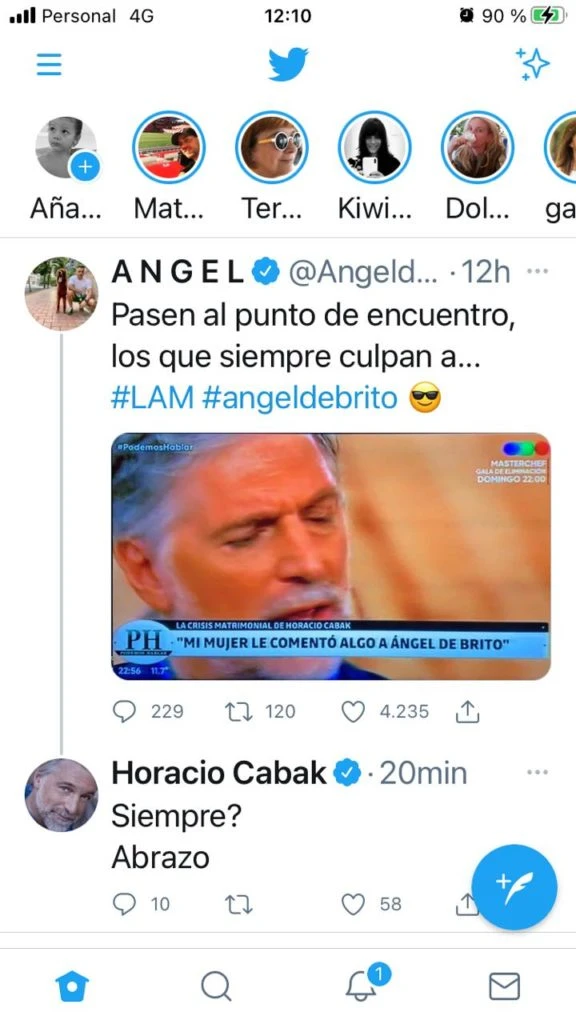Compose new tweet with floating feather button
576x1024 pixels.
click(x=514, y=887)
